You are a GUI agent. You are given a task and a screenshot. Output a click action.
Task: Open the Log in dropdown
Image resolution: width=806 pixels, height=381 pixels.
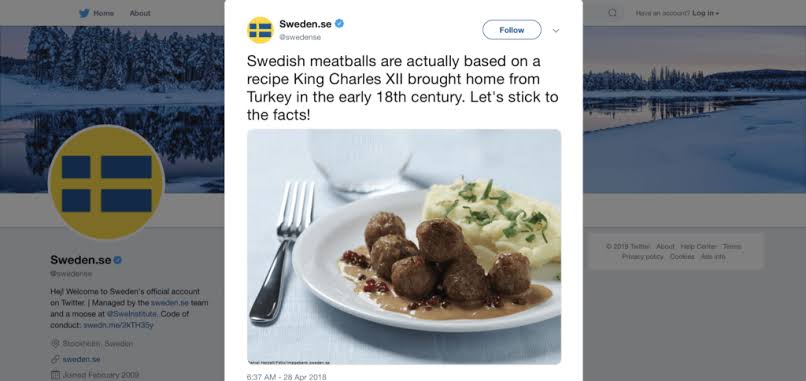pyautogui.click(x=705, y=13)
